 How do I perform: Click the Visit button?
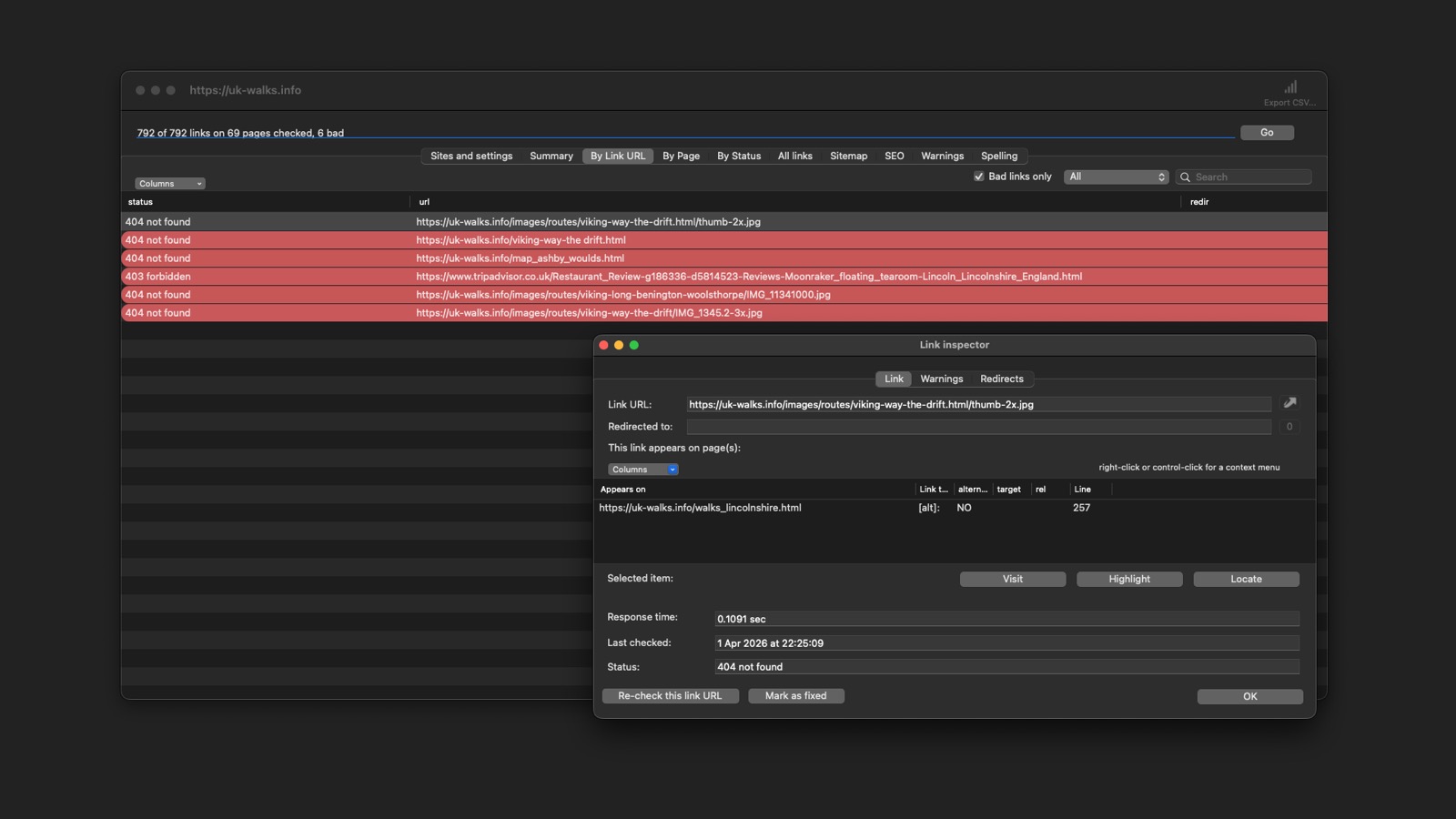click(x=1013, y=579)
